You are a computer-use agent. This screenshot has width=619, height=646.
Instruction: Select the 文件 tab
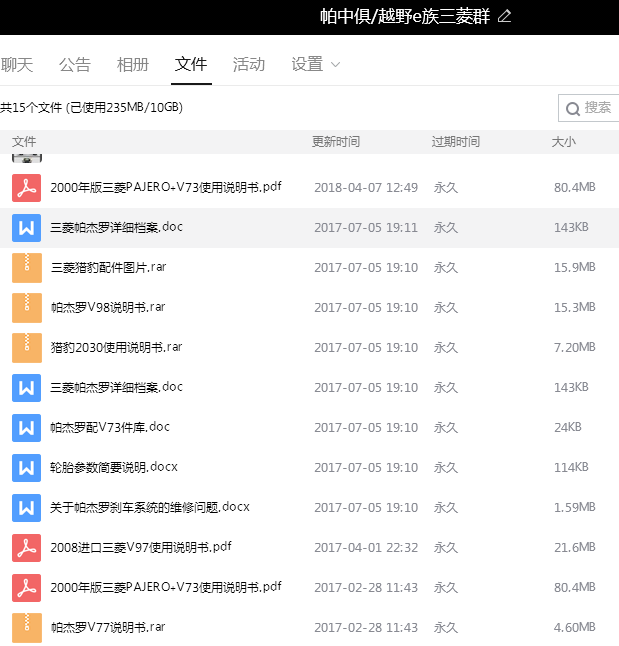(191, 65)
